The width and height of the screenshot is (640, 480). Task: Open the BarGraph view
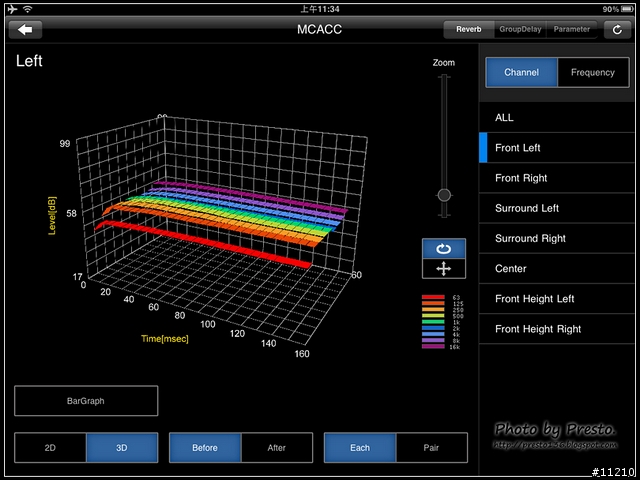86,401
